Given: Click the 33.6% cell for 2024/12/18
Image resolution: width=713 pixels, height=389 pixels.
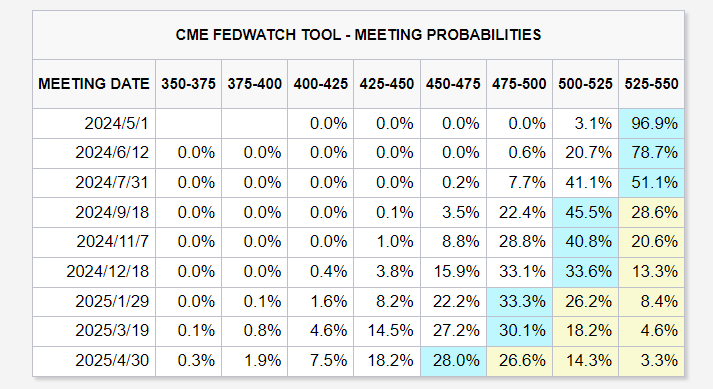Looking at the screenshot, I should tap(586, 272).
